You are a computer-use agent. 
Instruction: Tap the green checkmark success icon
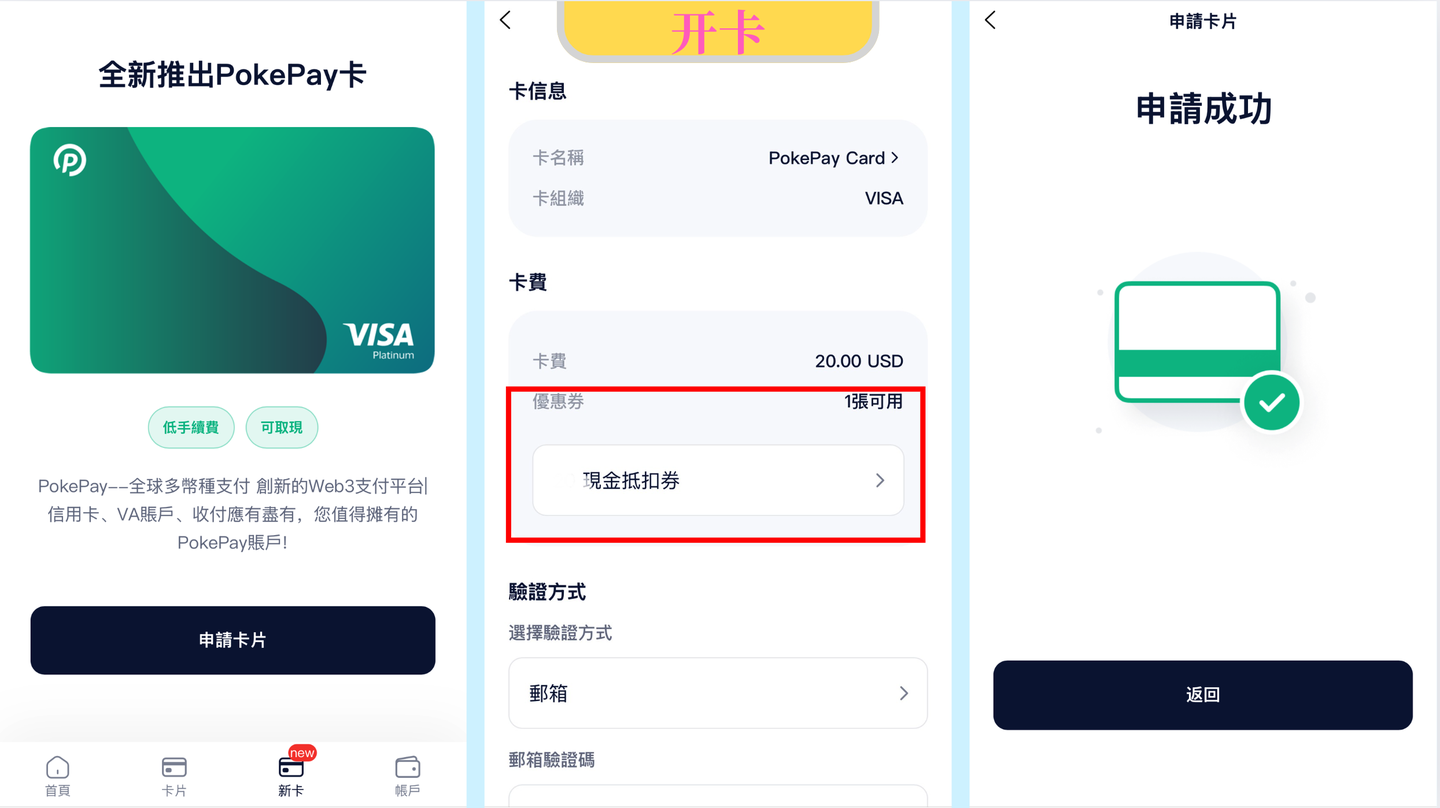pyautogui.click(x=1271, y=403)
